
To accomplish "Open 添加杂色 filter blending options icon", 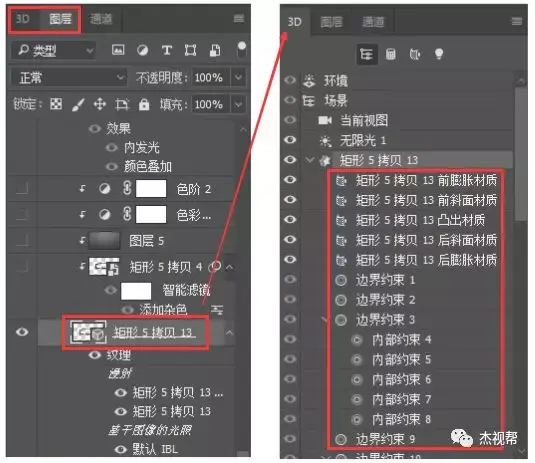I will (x=217, y=310).
